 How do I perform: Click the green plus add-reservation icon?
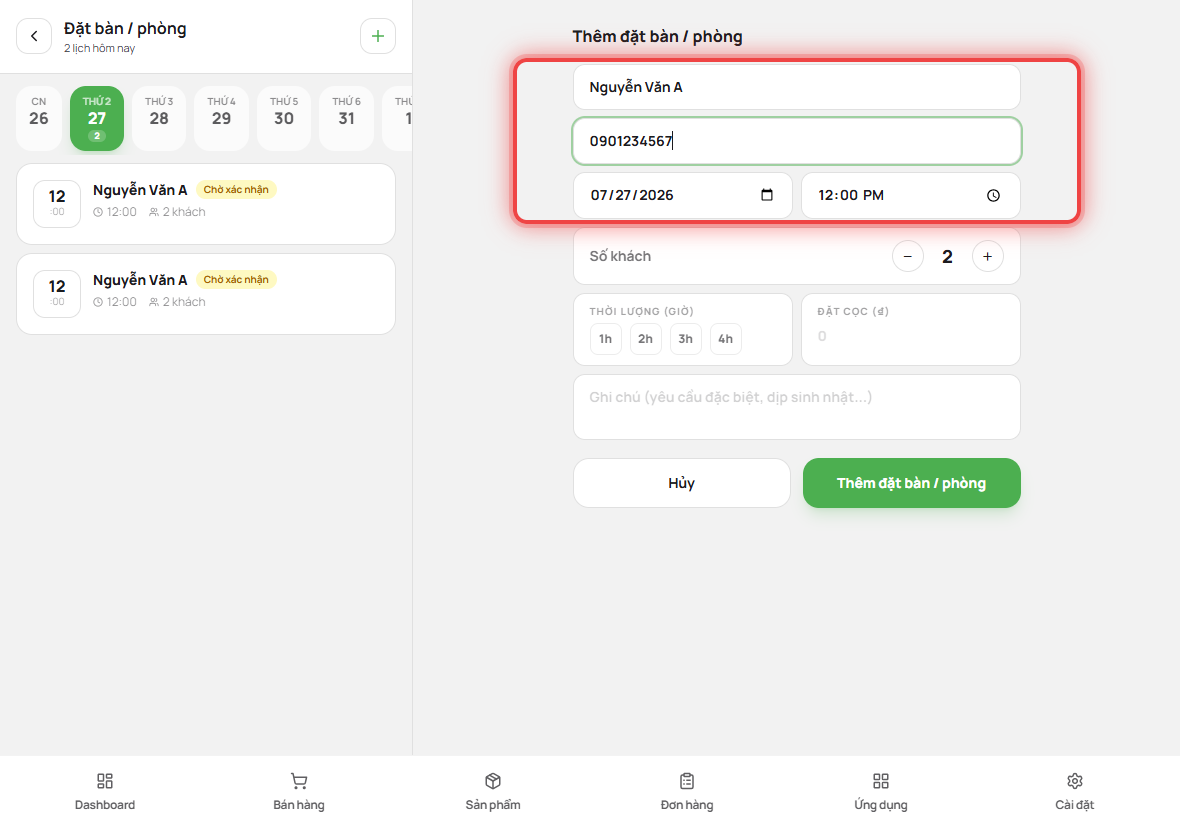pyautogui.click(x=378, y=36)
